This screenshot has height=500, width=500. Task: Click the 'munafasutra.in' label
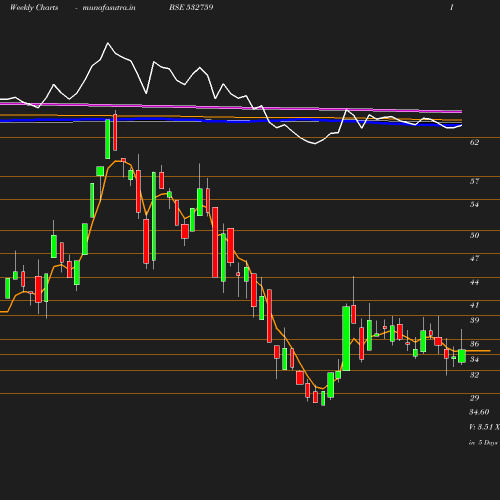pyautogui.click(x=109, y=7)
